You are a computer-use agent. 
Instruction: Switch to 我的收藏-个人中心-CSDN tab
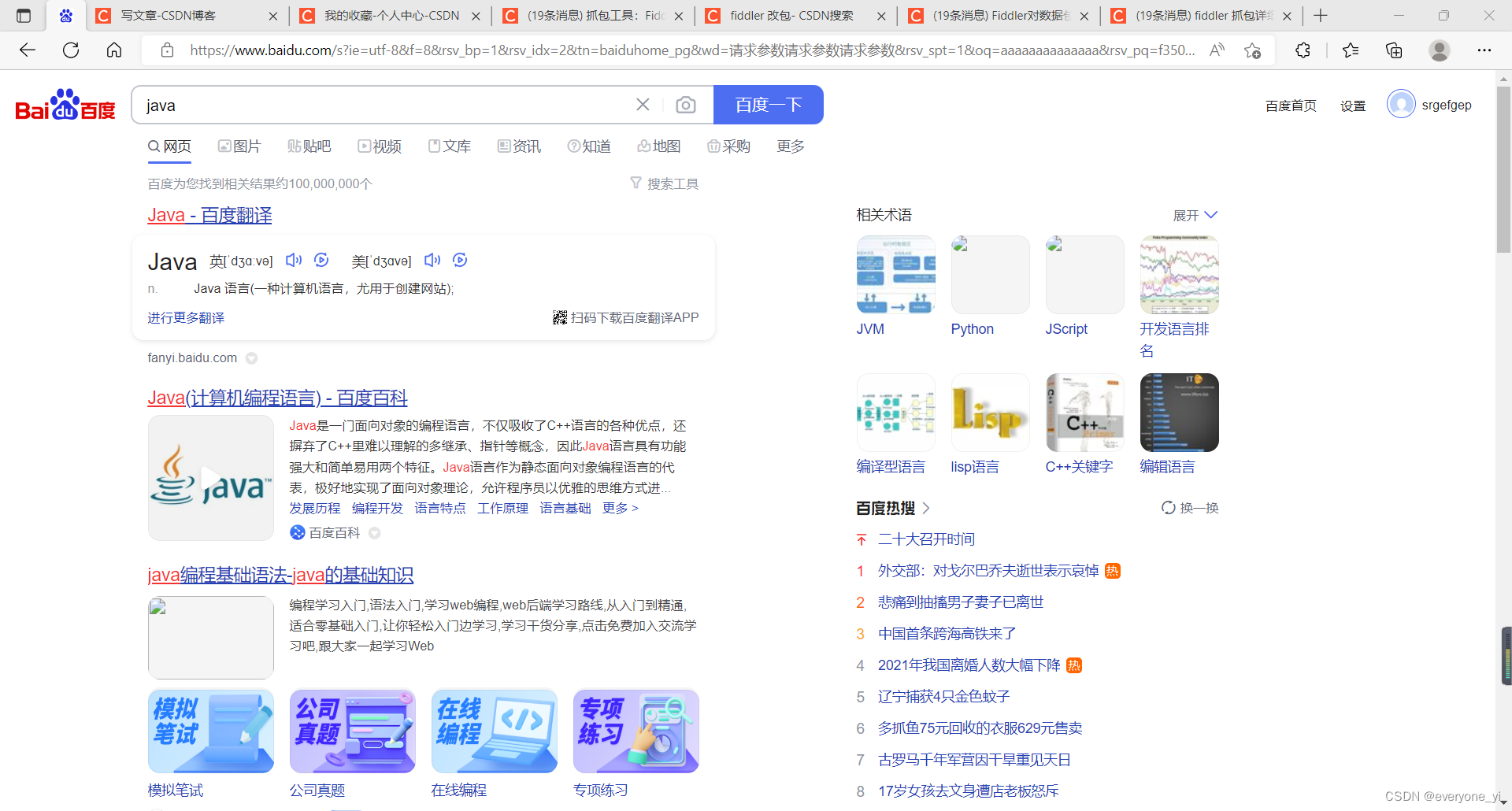point(391,16)
